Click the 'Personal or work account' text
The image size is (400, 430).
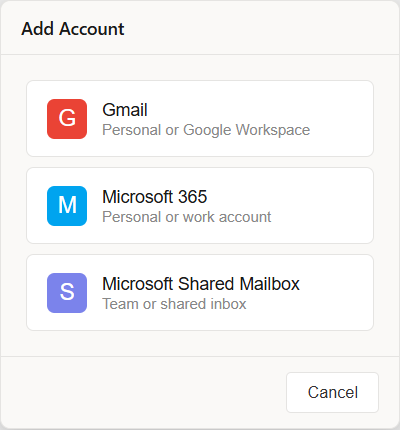point(187,217)
